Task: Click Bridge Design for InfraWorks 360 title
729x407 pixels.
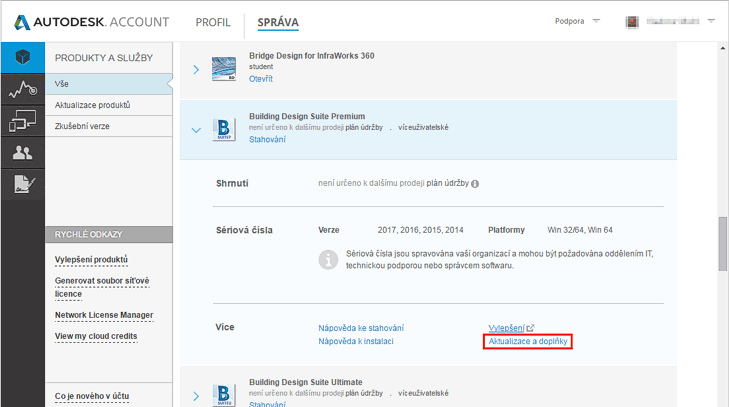Action: (311, 56)
